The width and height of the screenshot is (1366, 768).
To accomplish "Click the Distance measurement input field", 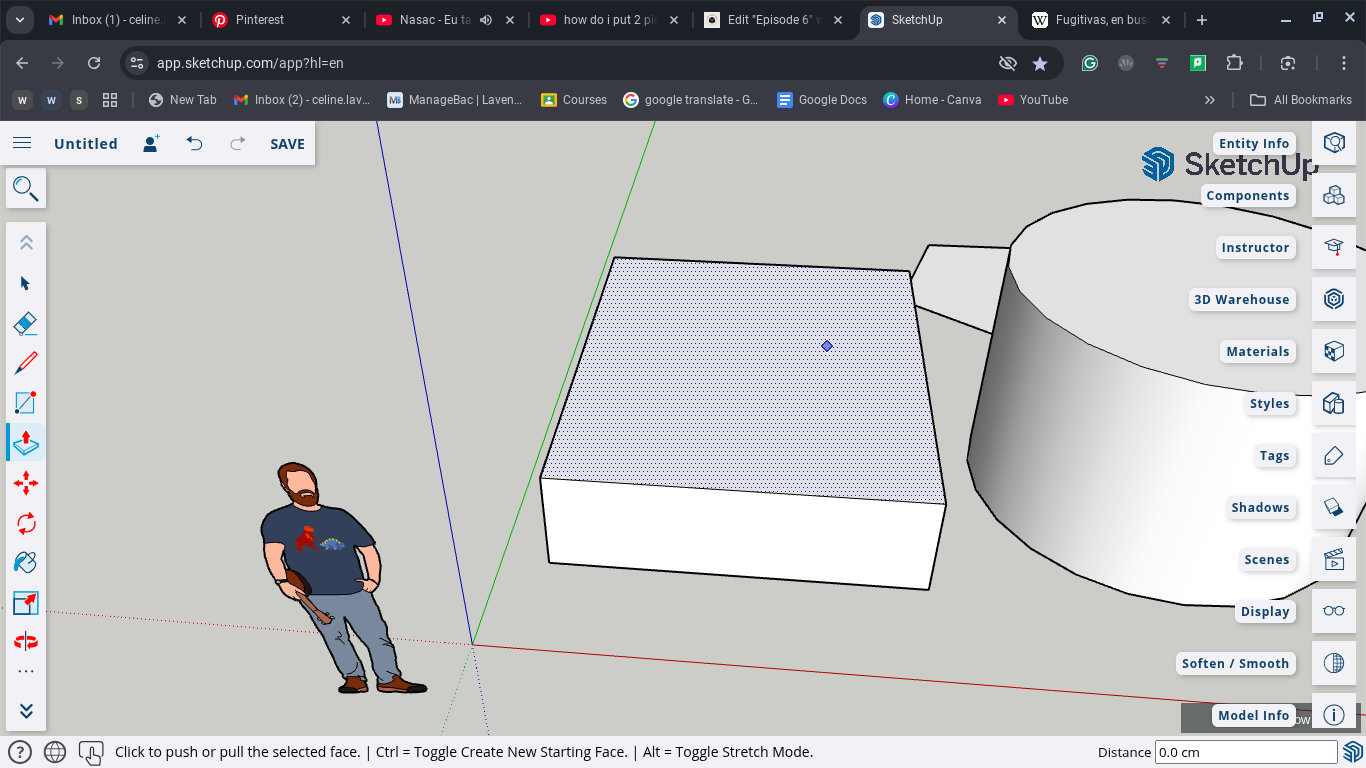I will pyautogui.click(x=1245, y=752).
